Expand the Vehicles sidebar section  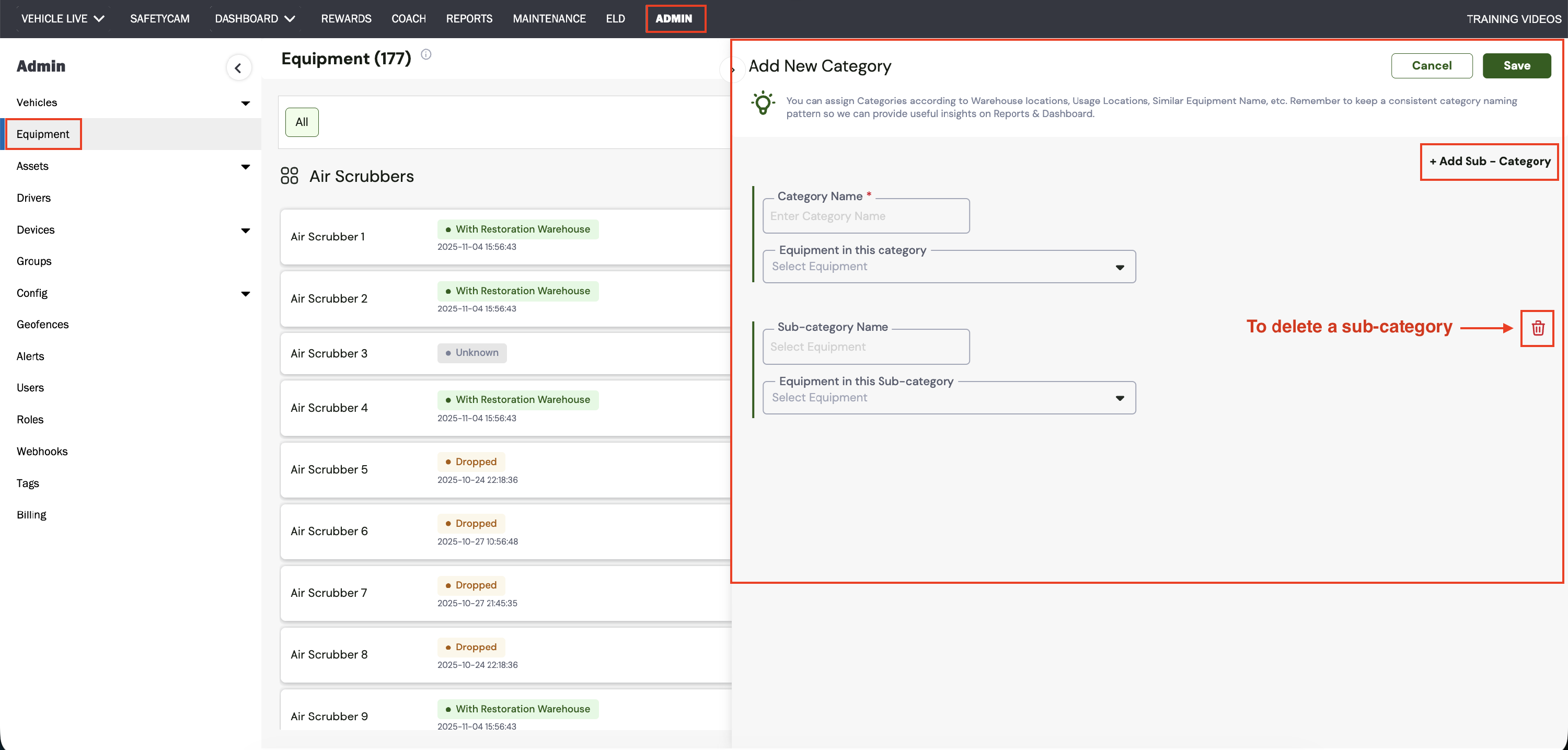pyautogui.click(x=245, y=103)
